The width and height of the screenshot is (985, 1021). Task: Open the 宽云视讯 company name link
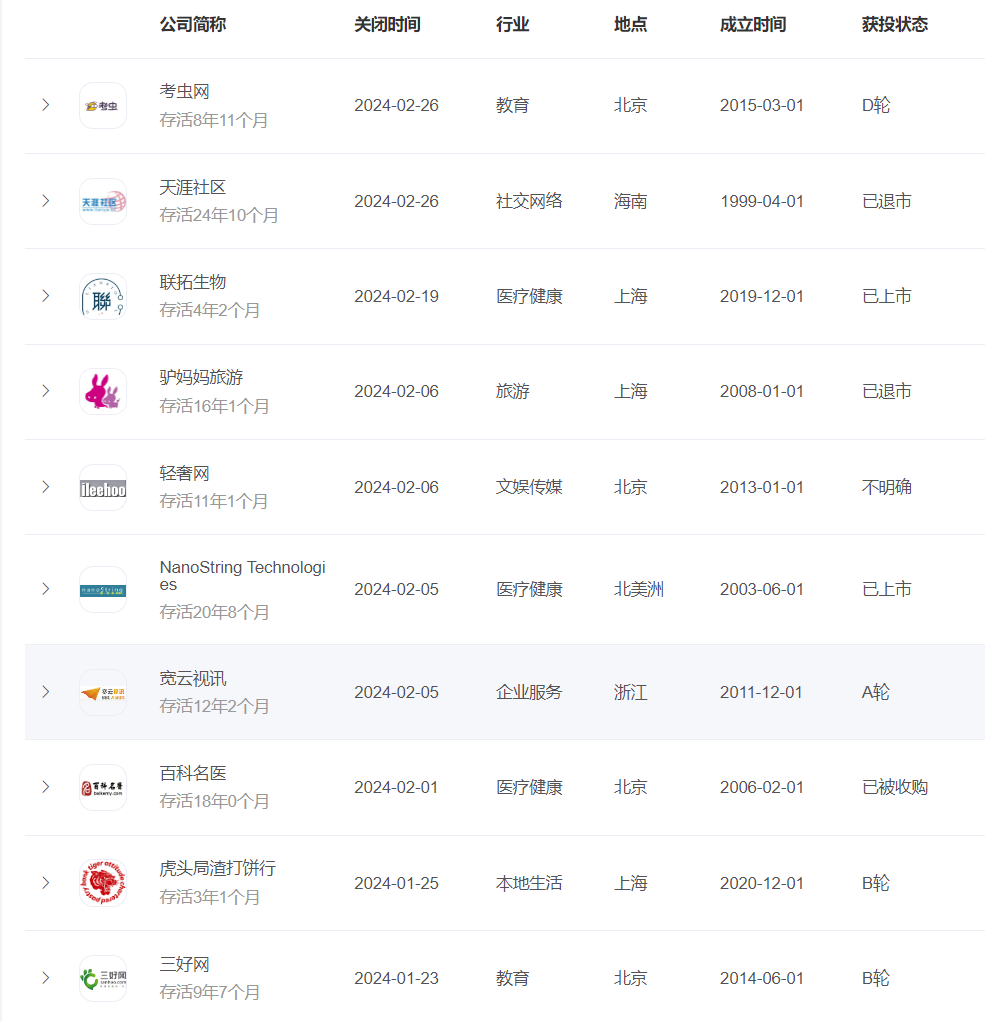tap(193, 678)
